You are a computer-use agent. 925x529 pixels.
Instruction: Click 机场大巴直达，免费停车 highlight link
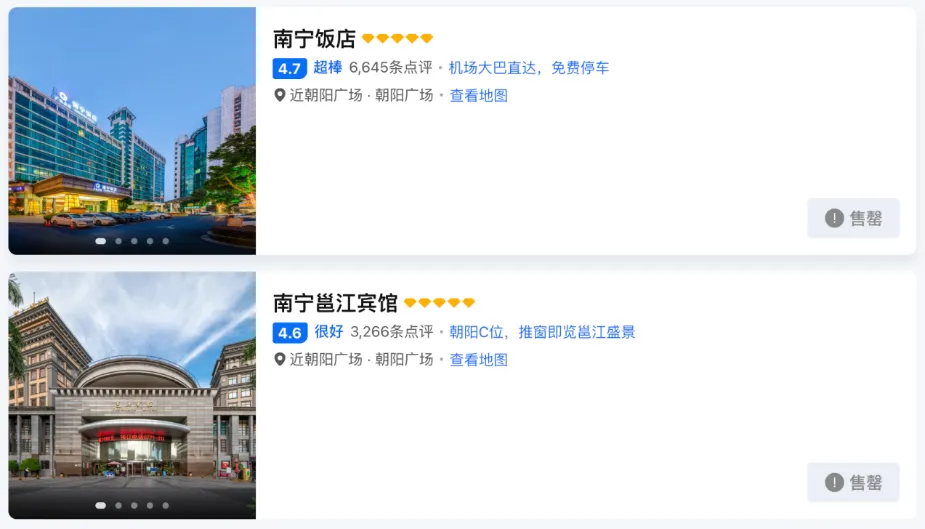tap(529, 68)
